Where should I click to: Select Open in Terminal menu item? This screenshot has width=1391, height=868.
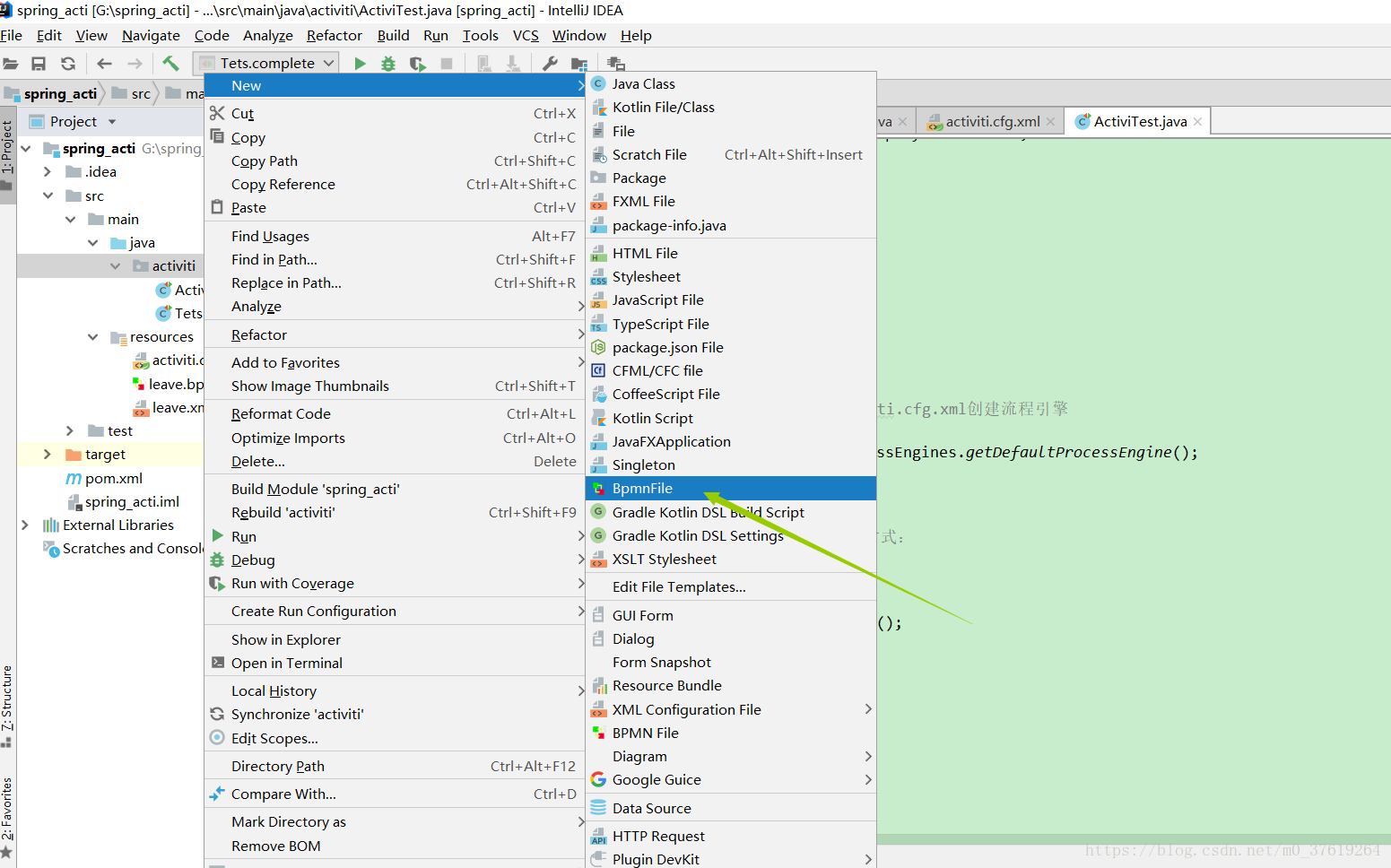pos(395,664)
